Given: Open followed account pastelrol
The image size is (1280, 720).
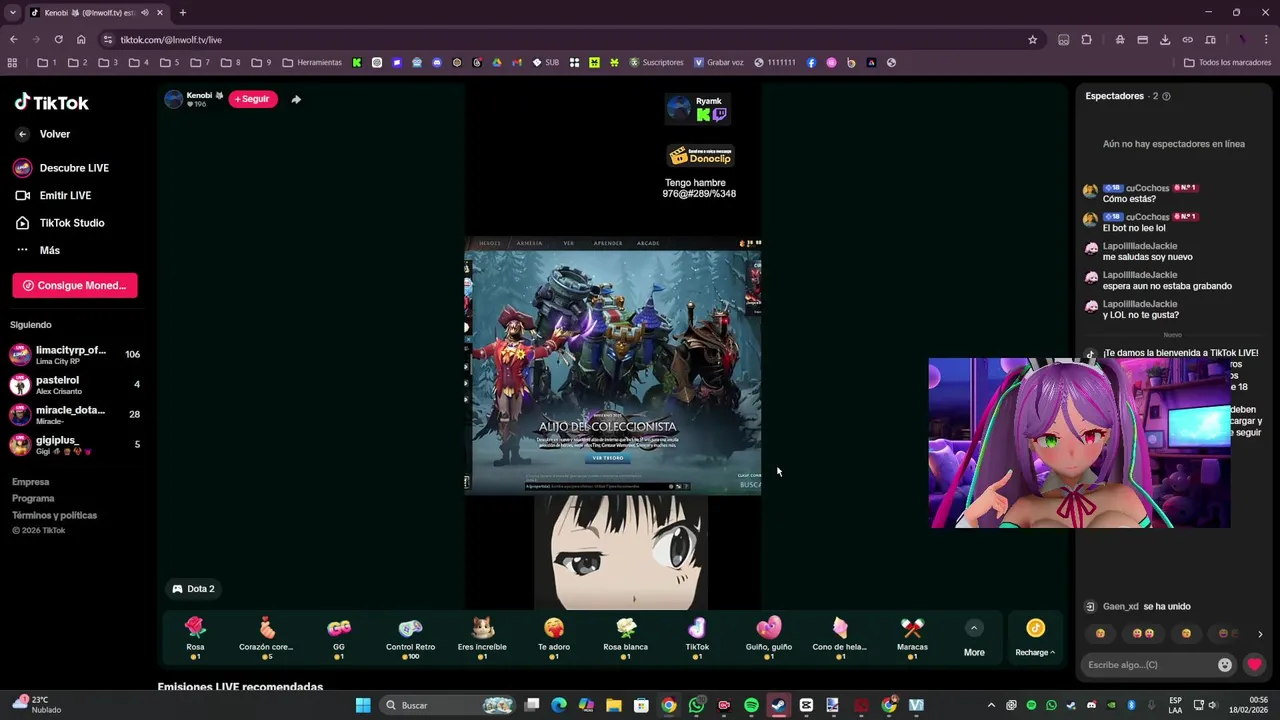Looking at the screenshot, I should (x=75, y=385).
